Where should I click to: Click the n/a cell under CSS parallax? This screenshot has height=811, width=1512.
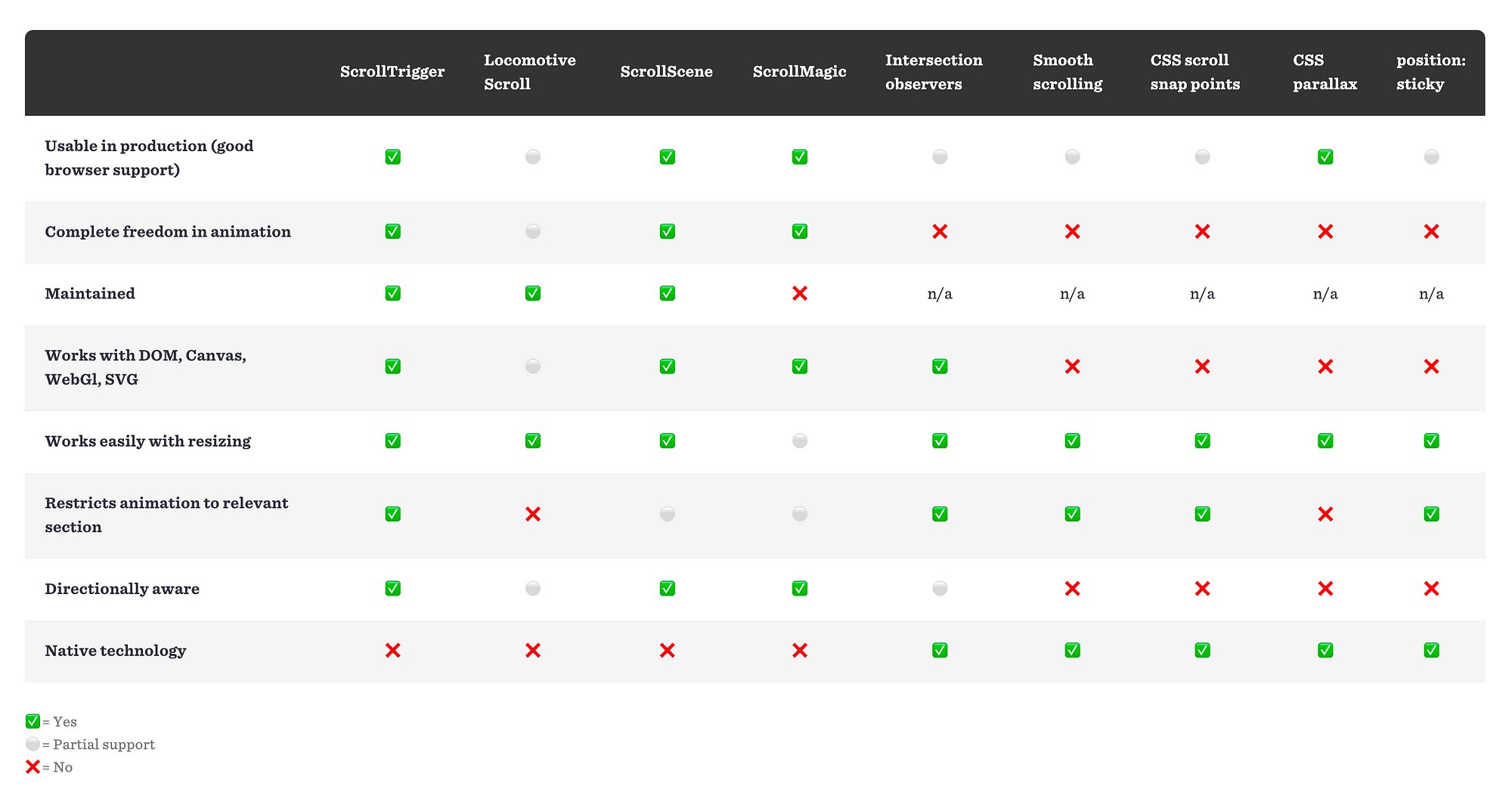click(x=1325, y=294)
